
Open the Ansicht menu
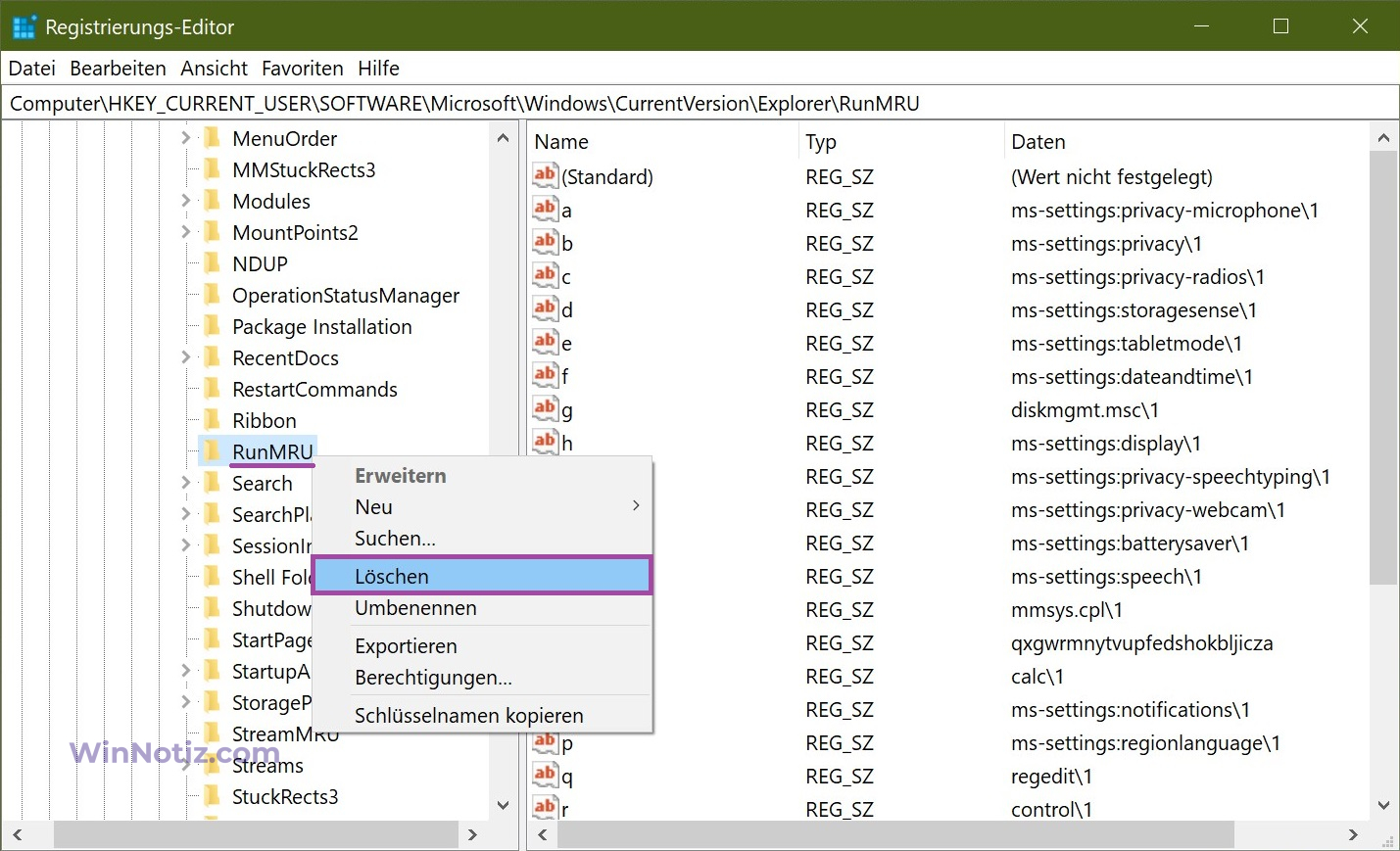214,68
